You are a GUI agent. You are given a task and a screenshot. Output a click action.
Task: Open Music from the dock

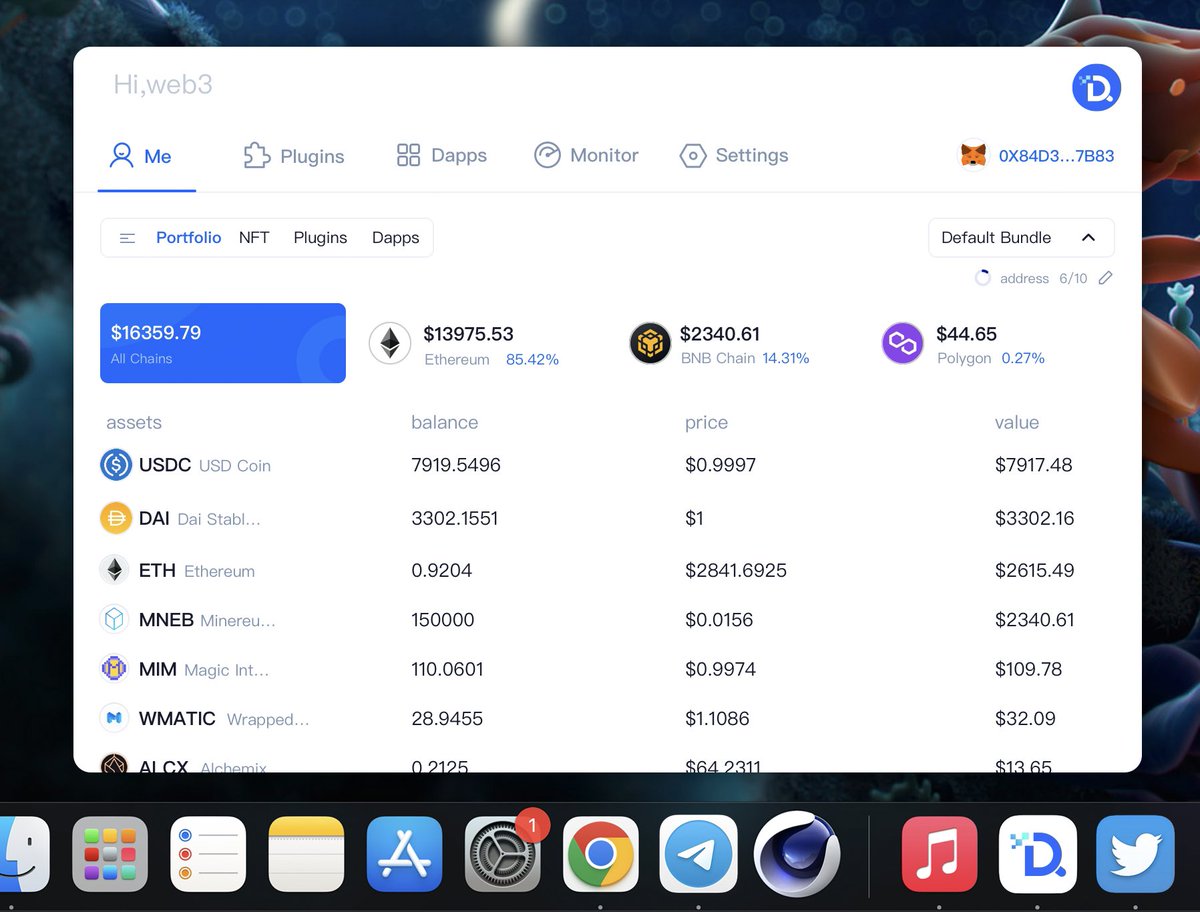pyautogui.click(x=939, y=854)
